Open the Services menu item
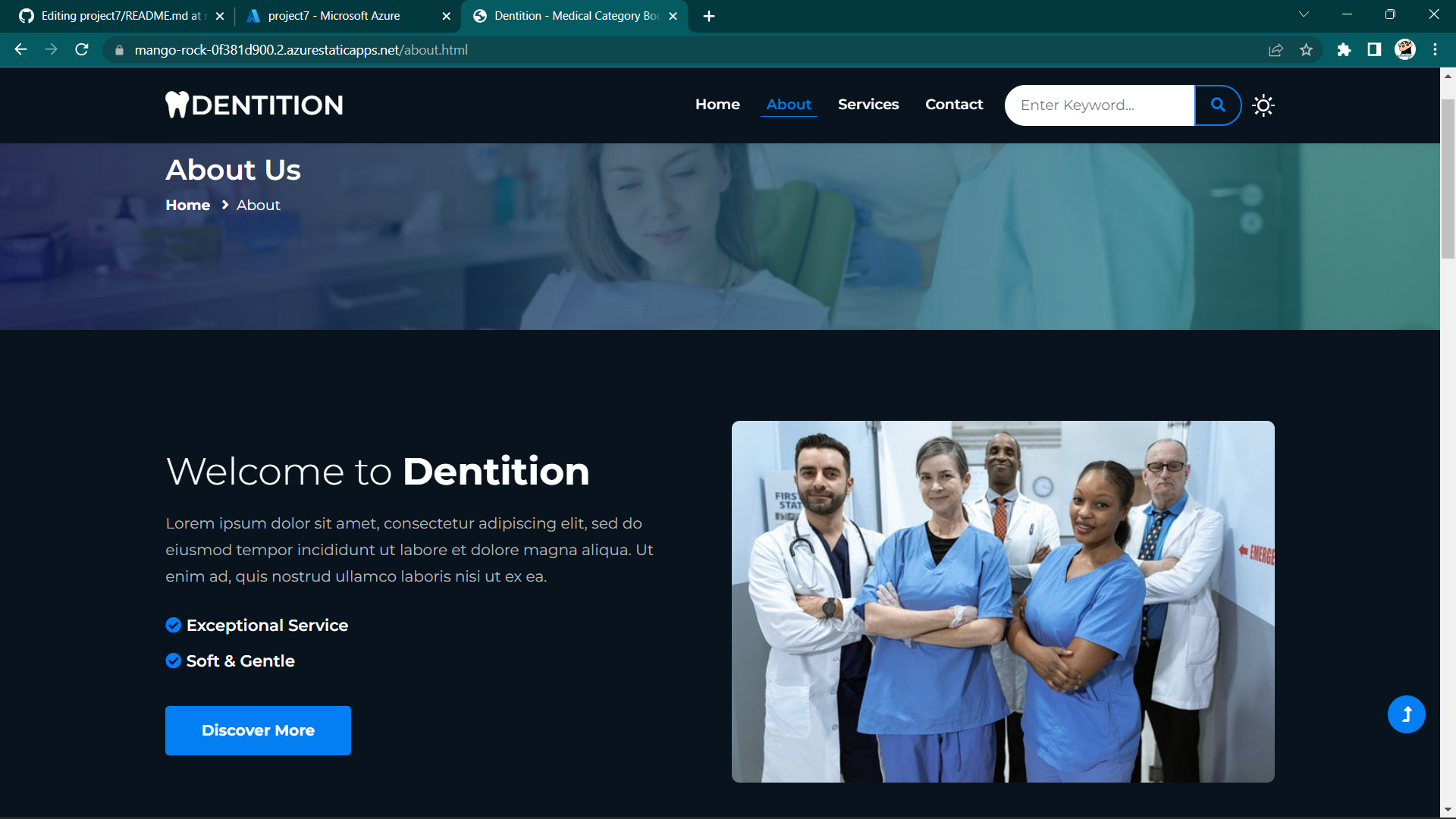The image size is (1456, 819). pyautogui.click(x=868, y=105)
